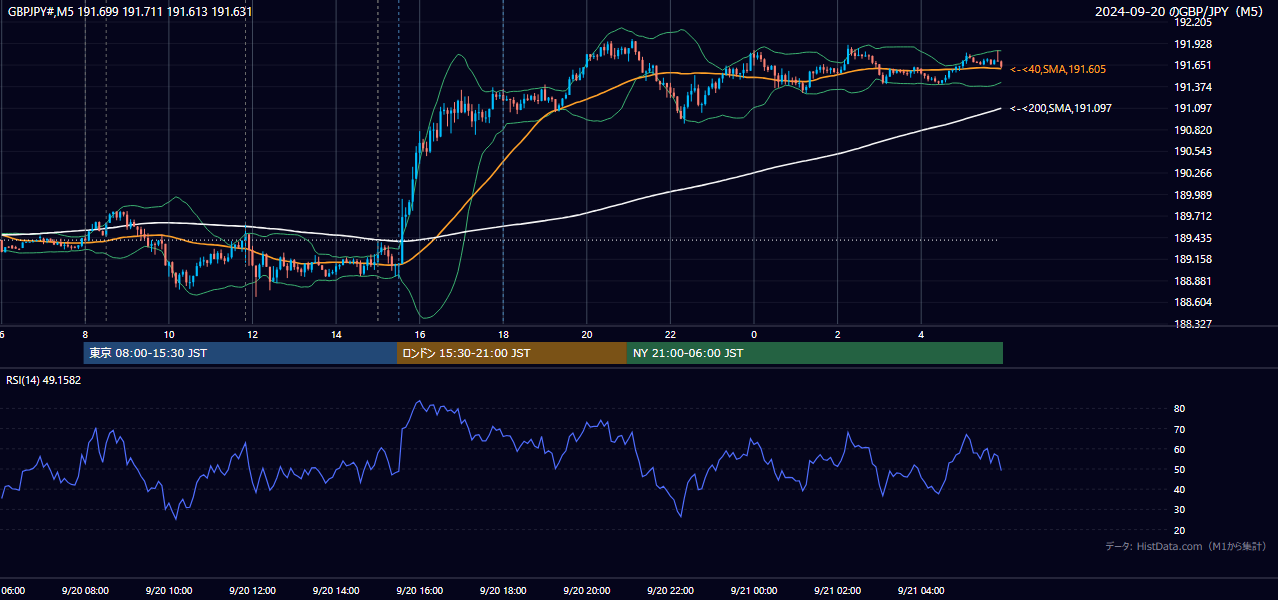This screenshot has width=1278, height=600.
Task: Click hour tick 2 under price chart
Action: (x=838, y=335)
